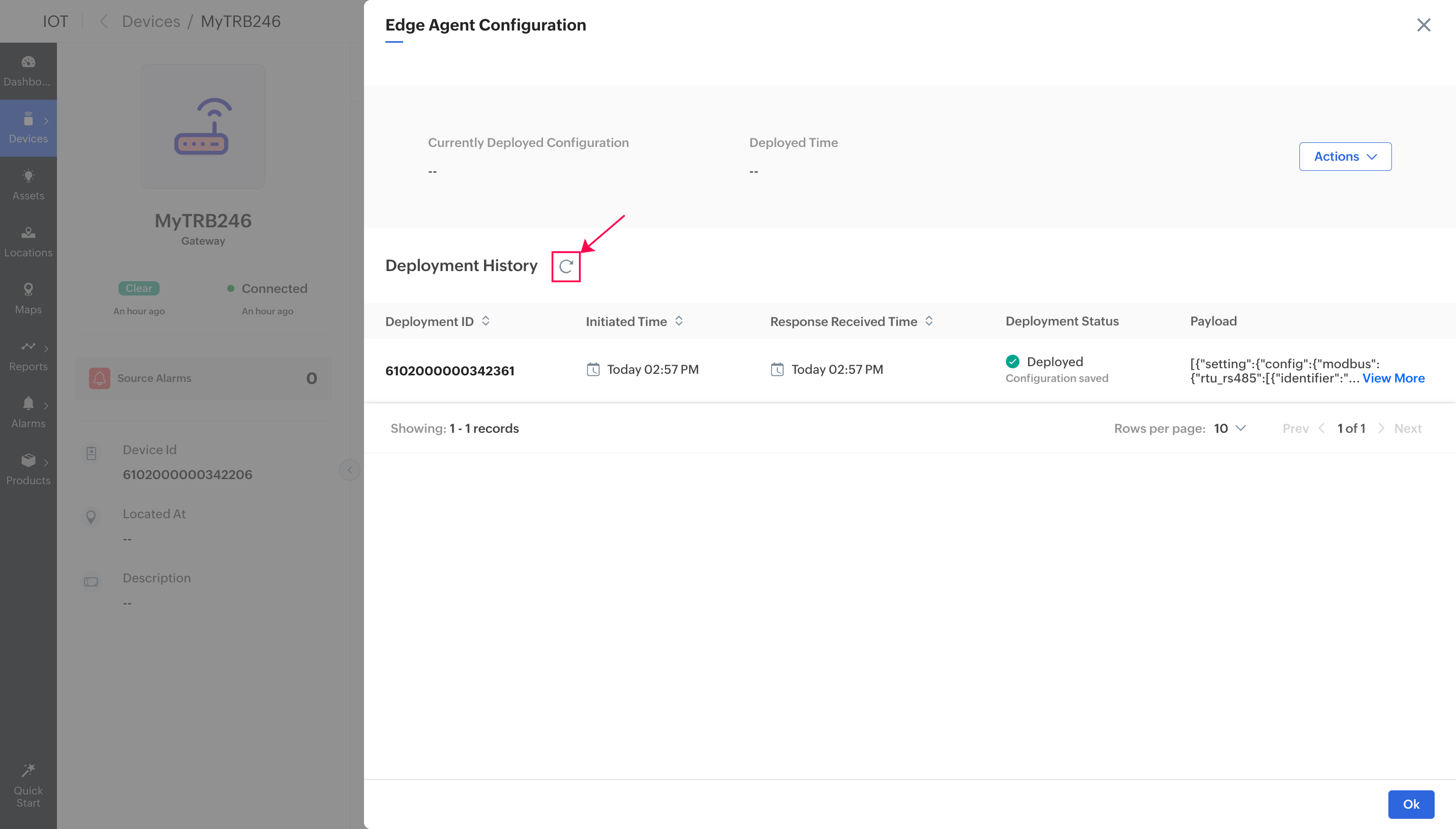Open Locations in sidebar

pyautogui.click(x=28, y=242)
